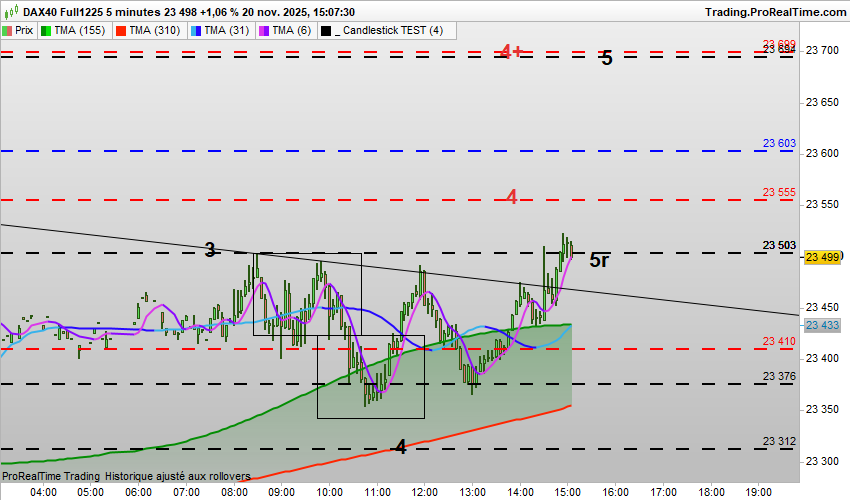This screenshot has width=850, height=500.
Task: Click the red 23 555 level label
Action: pyautogui.click(x=779, y=193)
